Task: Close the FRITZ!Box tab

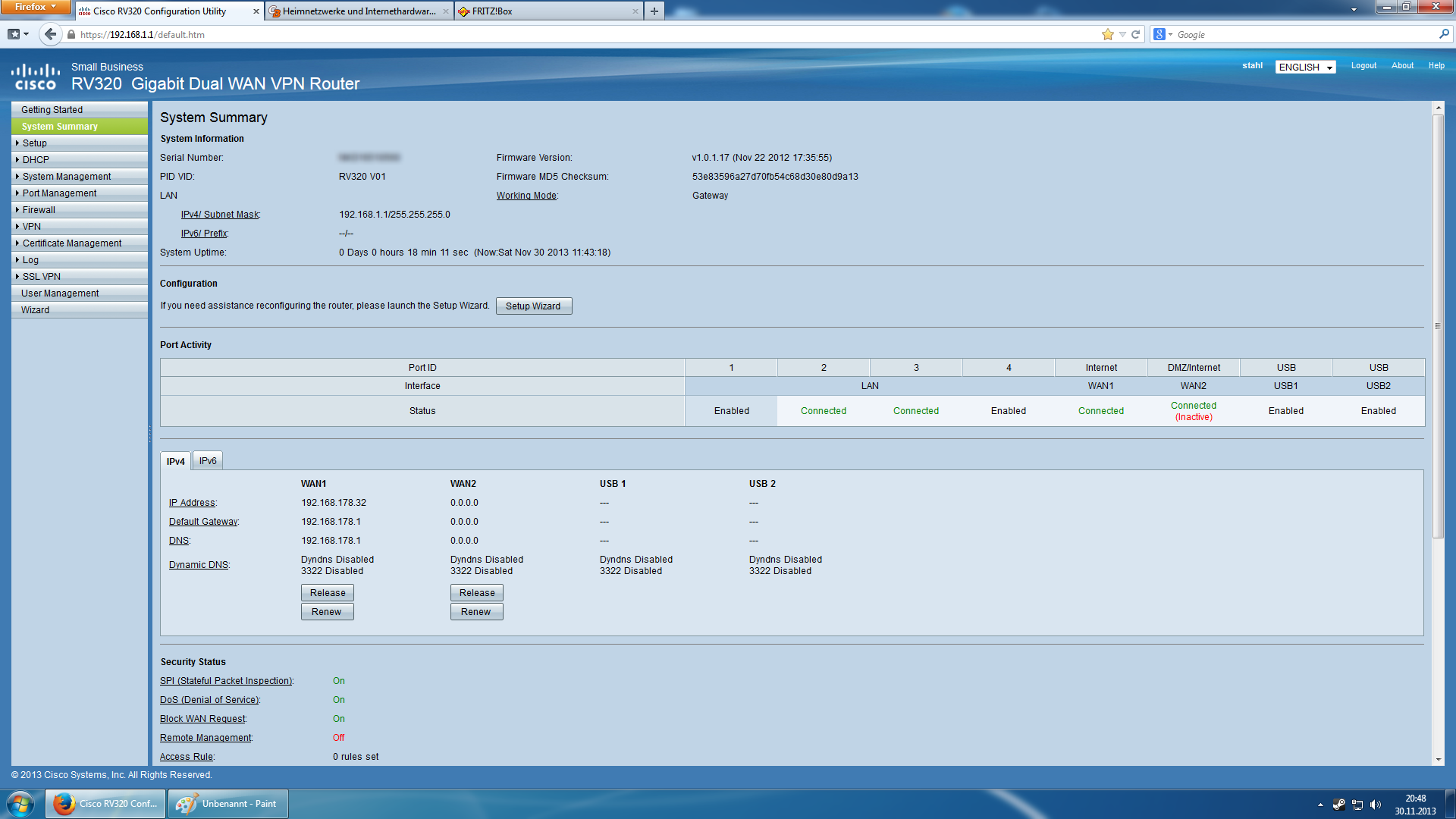Action: click(x=635, y=11)
